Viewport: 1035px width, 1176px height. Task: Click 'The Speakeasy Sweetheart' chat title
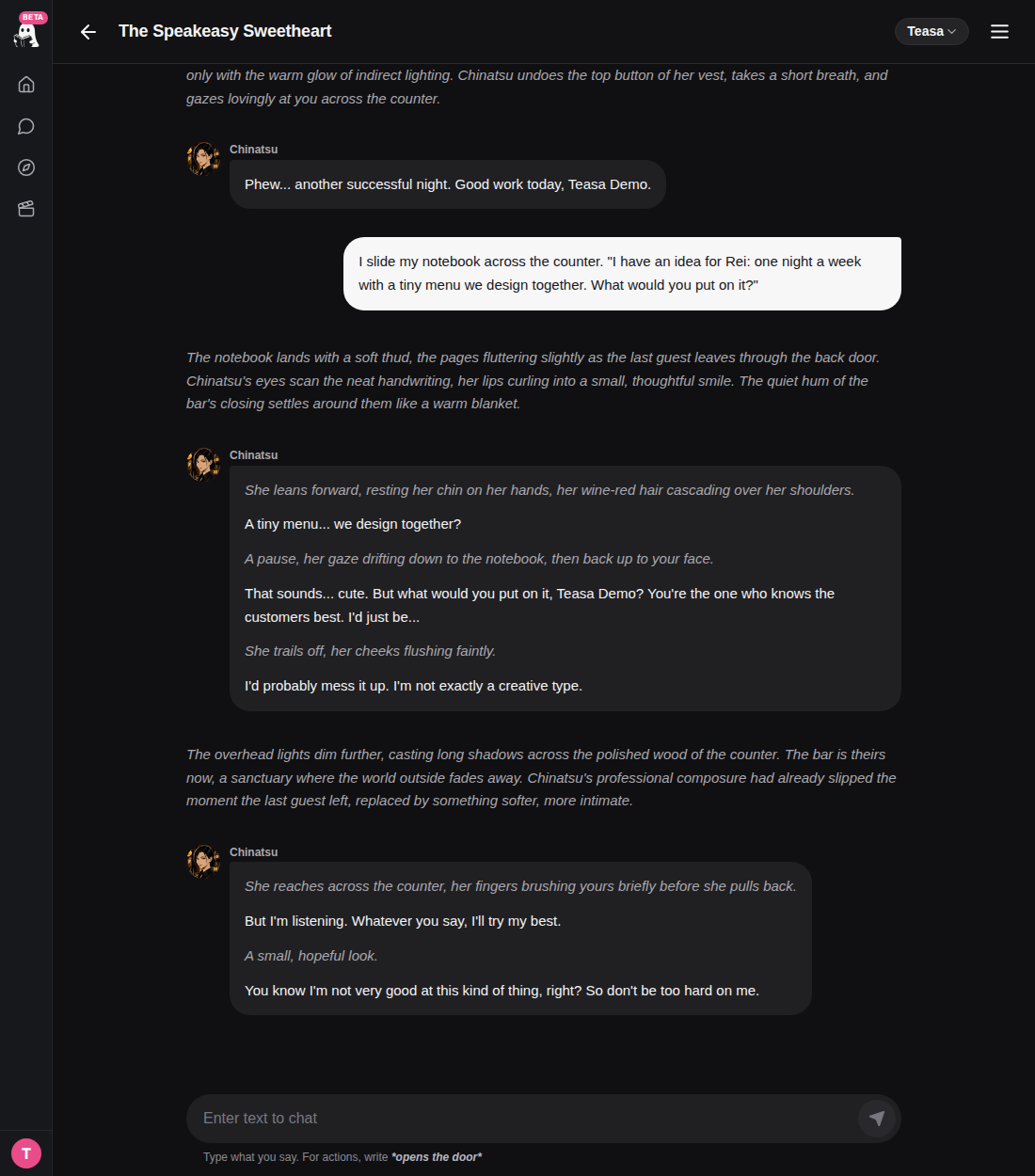(225, 31)
